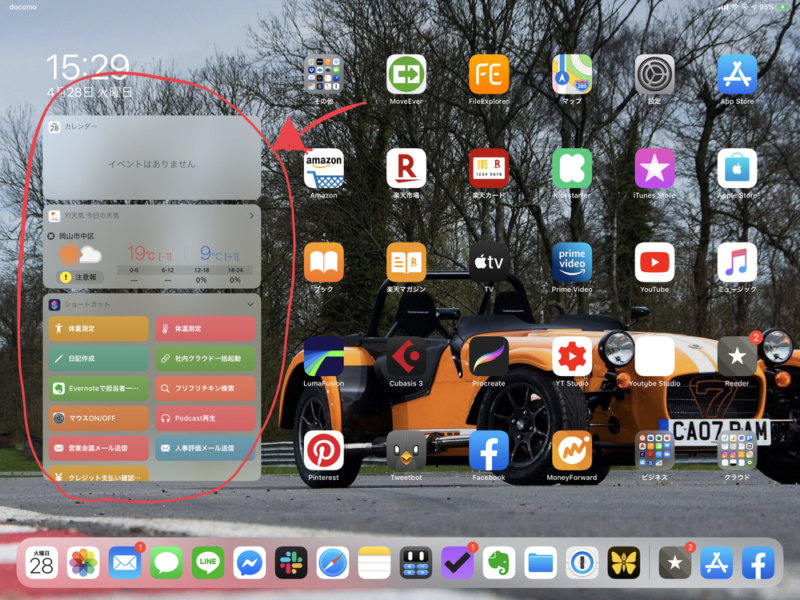This screenshot has width=800, height=600.
Task: Open ブック (Books) app
Action: coord(323,262)
